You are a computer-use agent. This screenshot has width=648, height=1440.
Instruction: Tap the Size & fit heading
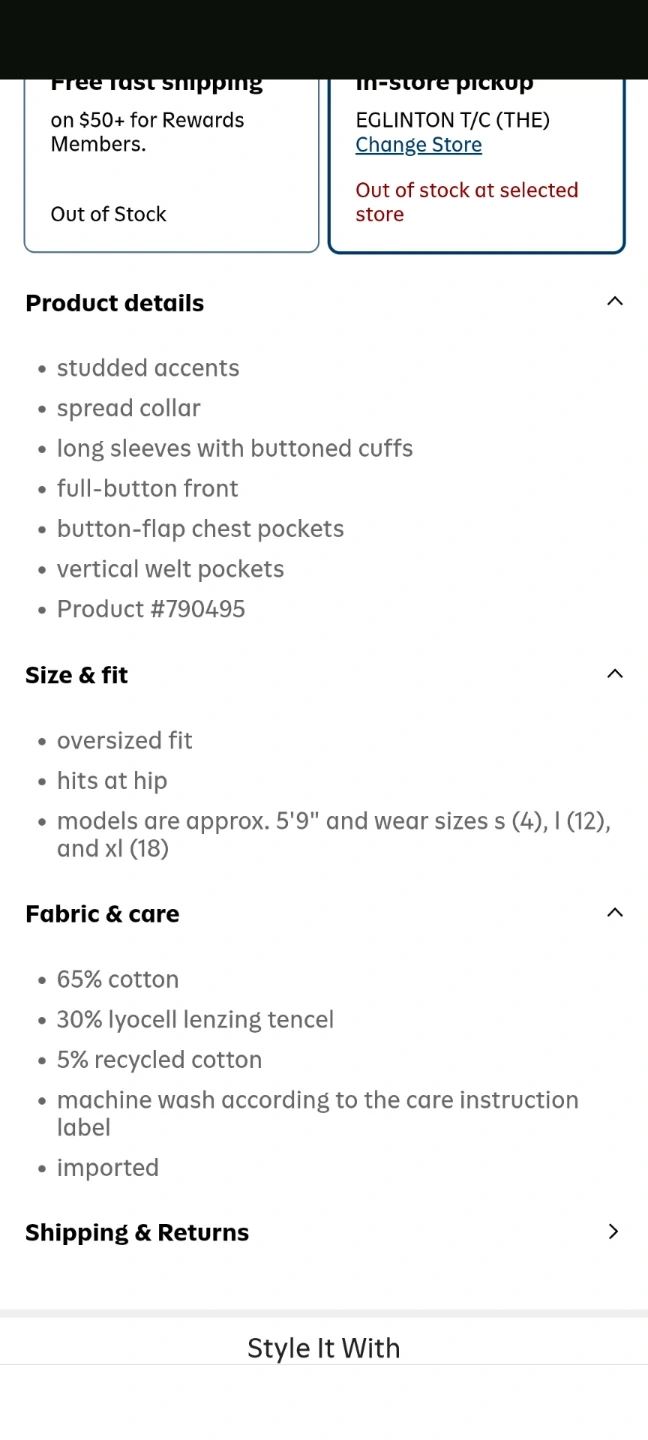tap(77, 675)
